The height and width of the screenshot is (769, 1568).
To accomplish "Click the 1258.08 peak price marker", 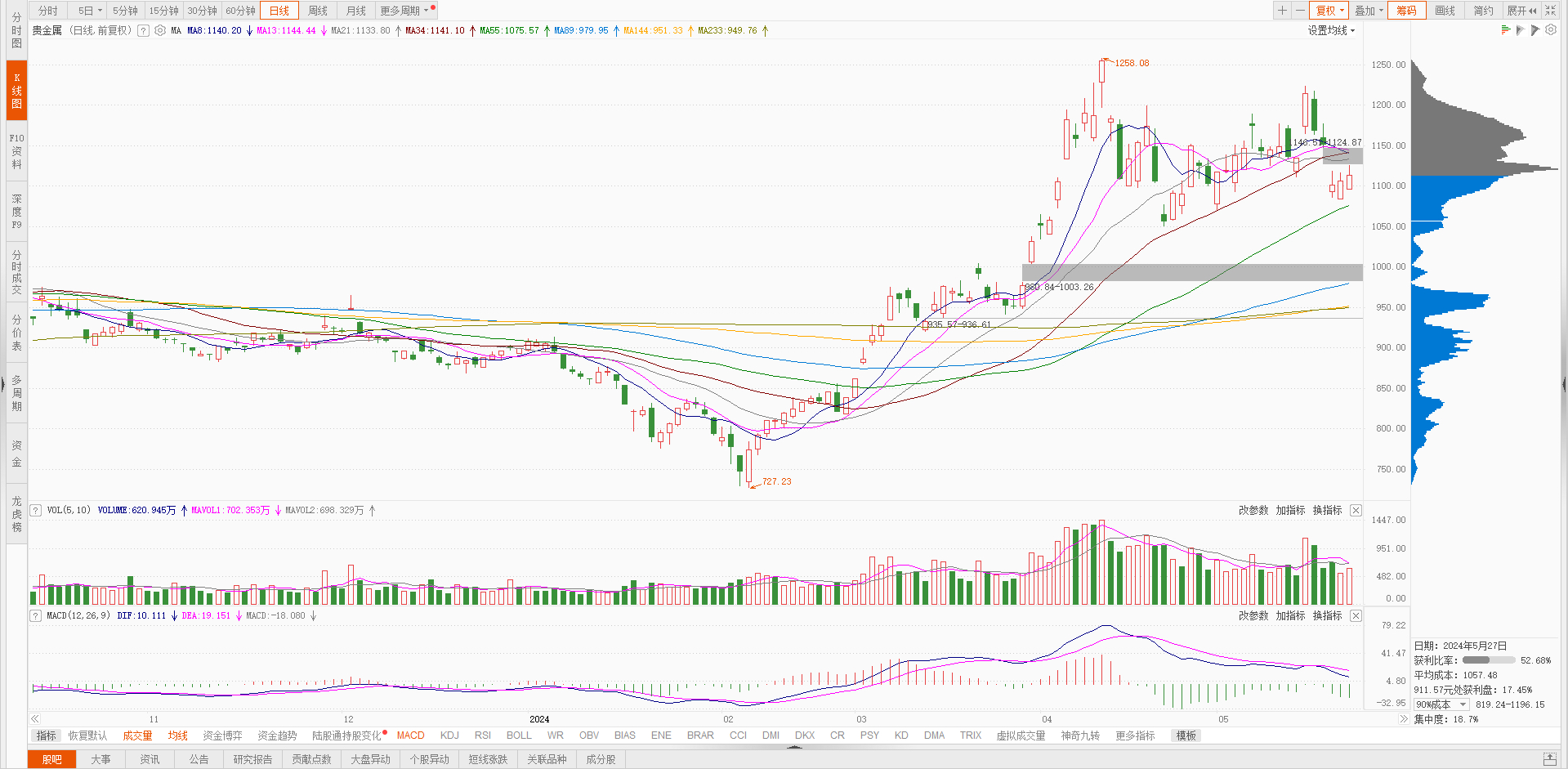I will click(1132, 63).
